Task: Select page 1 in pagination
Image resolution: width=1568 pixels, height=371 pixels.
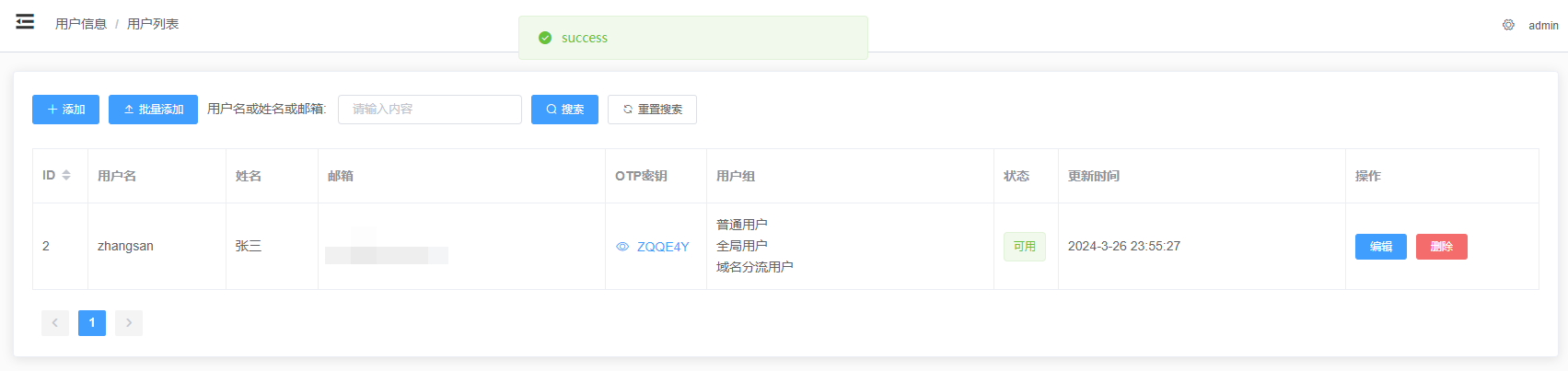Action: click(92, 323)
